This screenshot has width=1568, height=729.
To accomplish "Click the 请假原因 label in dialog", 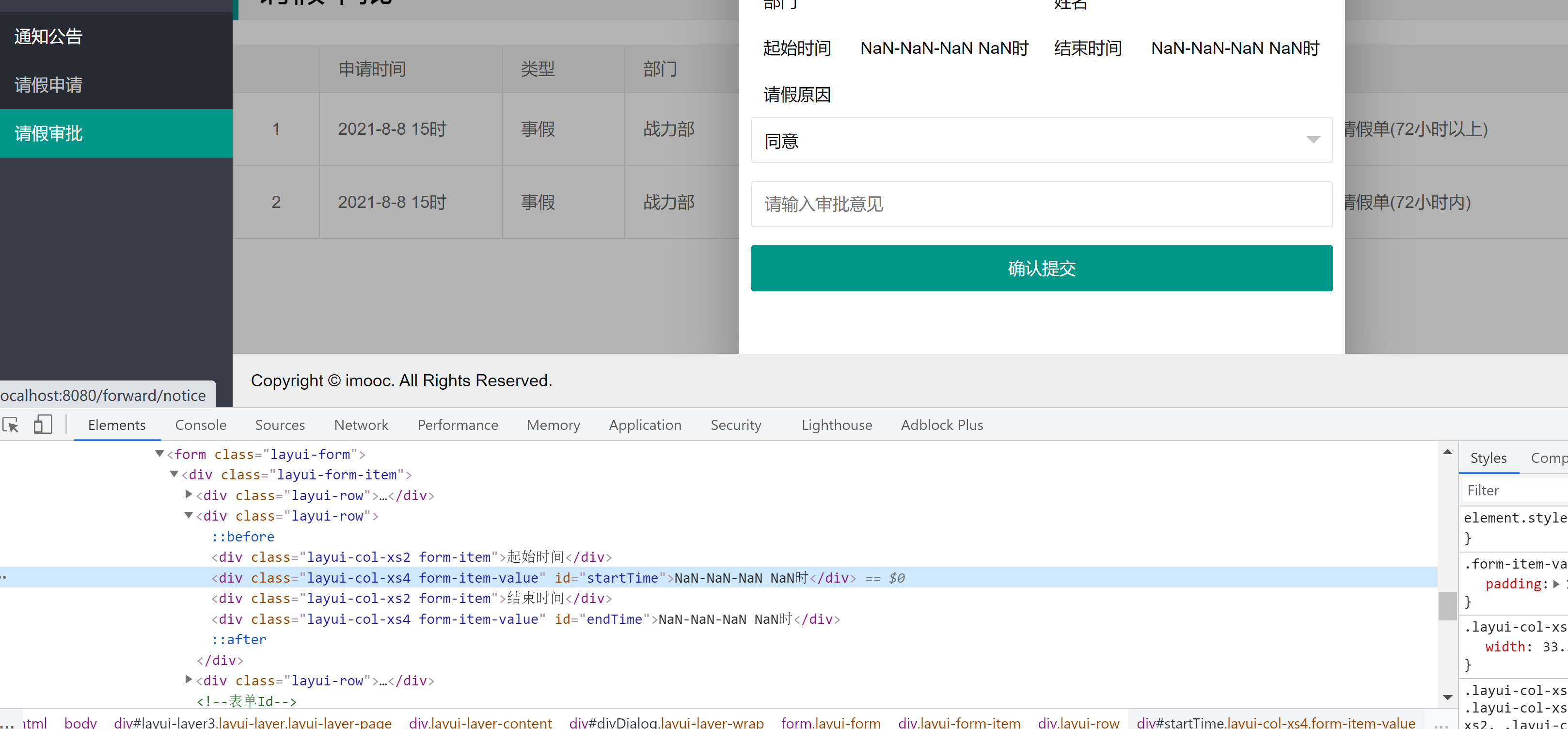I will point(797,95).
